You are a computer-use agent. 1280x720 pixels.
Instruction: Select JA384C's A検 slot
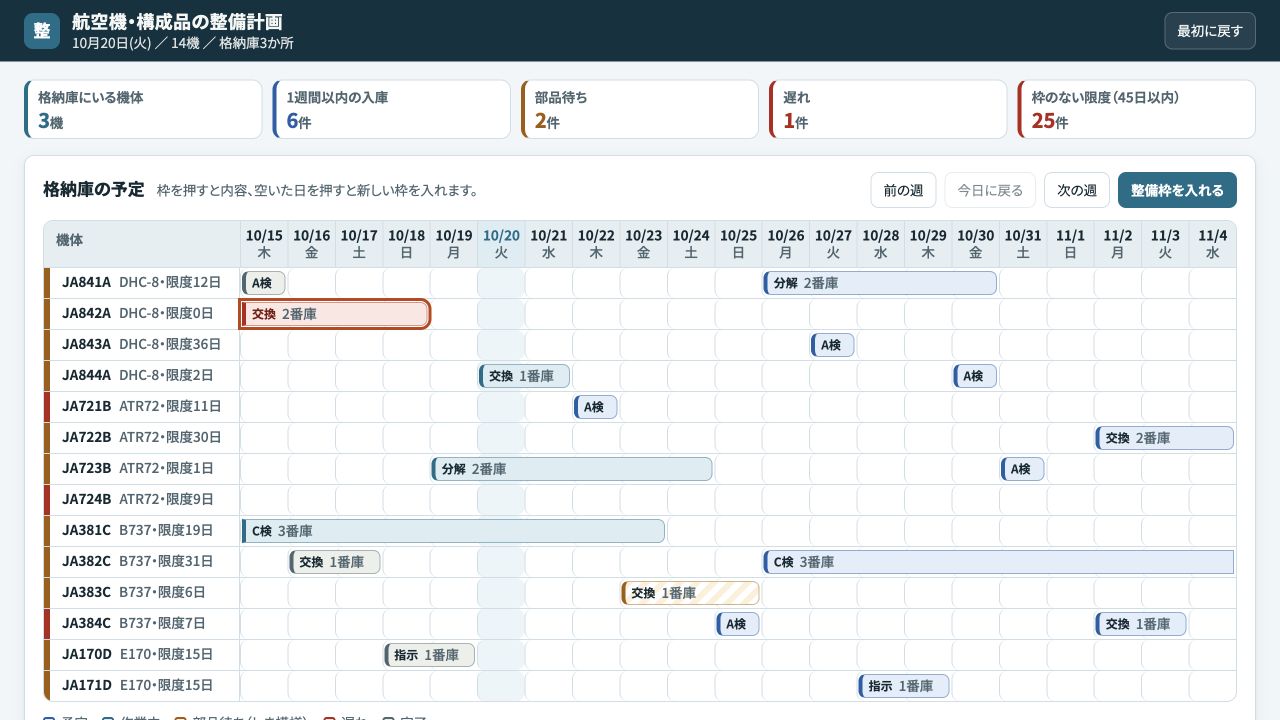738,624
